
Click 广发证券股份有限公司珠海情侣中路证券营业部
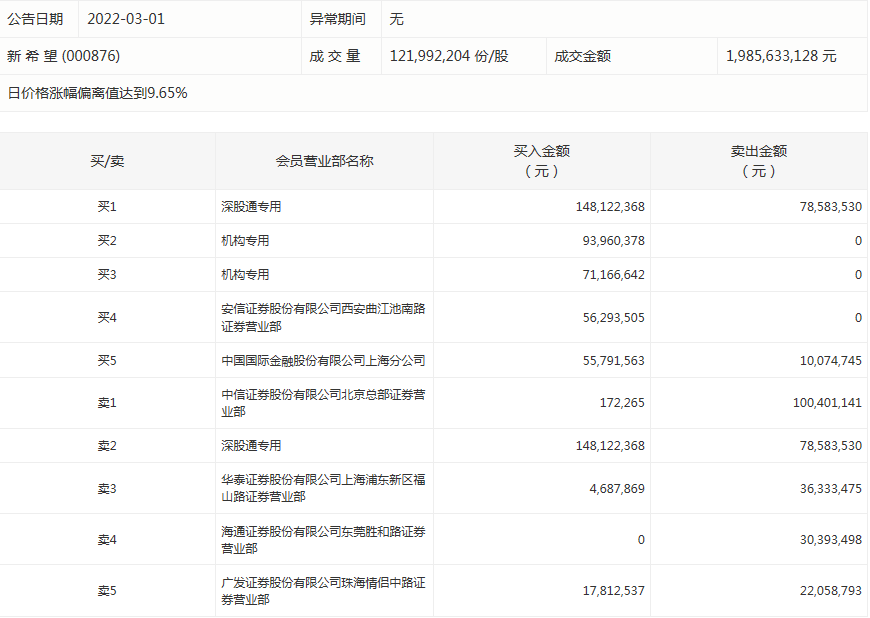click(x=323, y=591)
